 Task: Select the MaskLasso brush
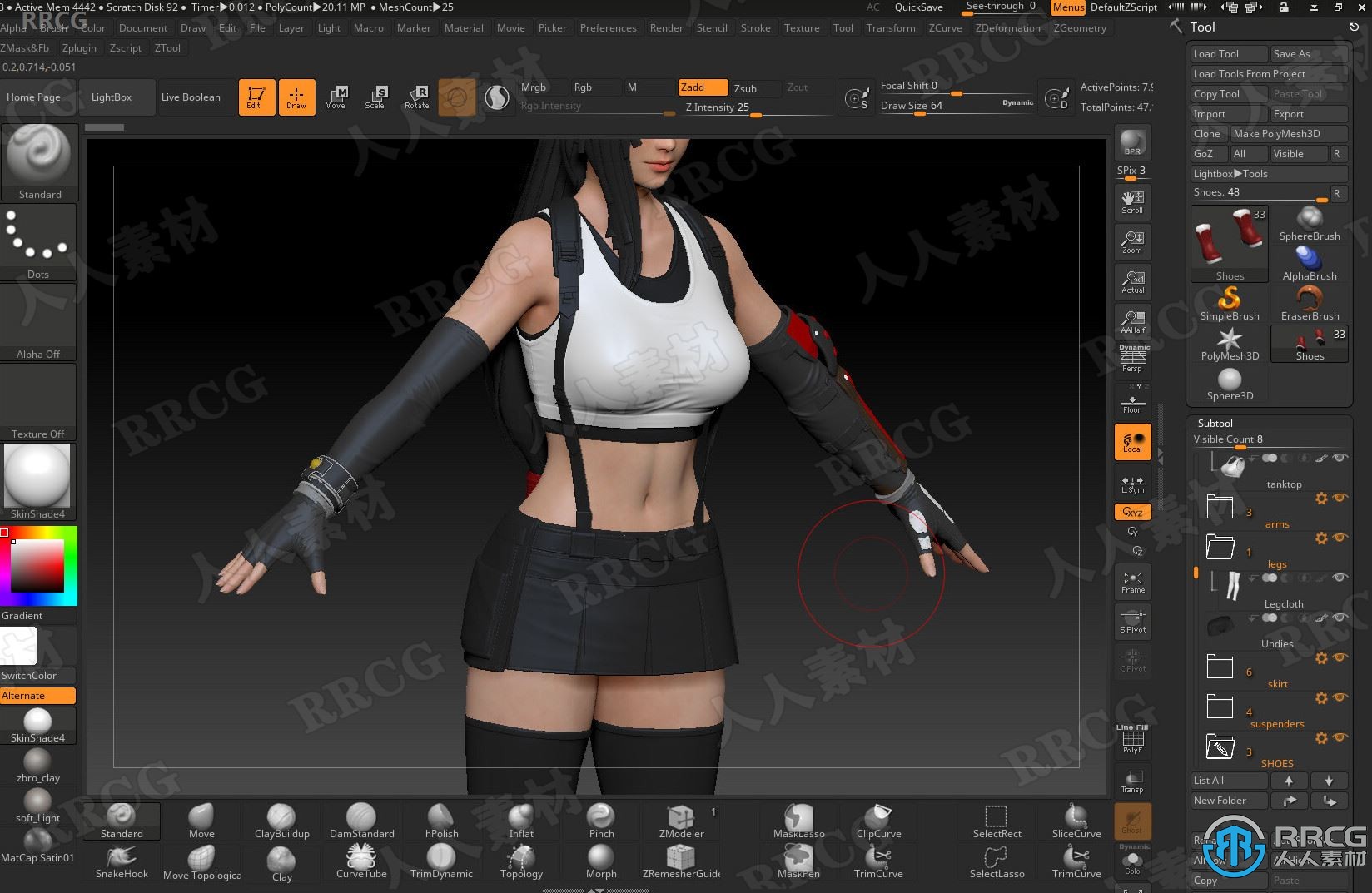pyautogui.click(x=798, y=821)
